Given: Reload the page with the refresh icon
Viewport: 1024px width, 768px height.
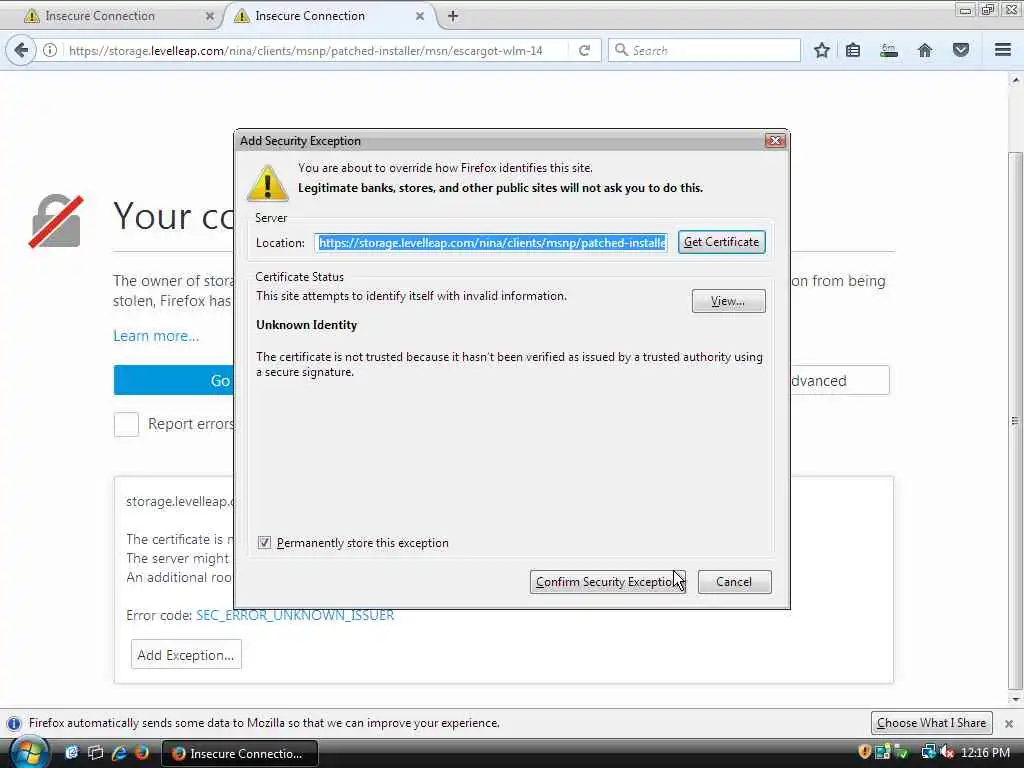Looking at the screenshot, I should (x=584, y=50).
